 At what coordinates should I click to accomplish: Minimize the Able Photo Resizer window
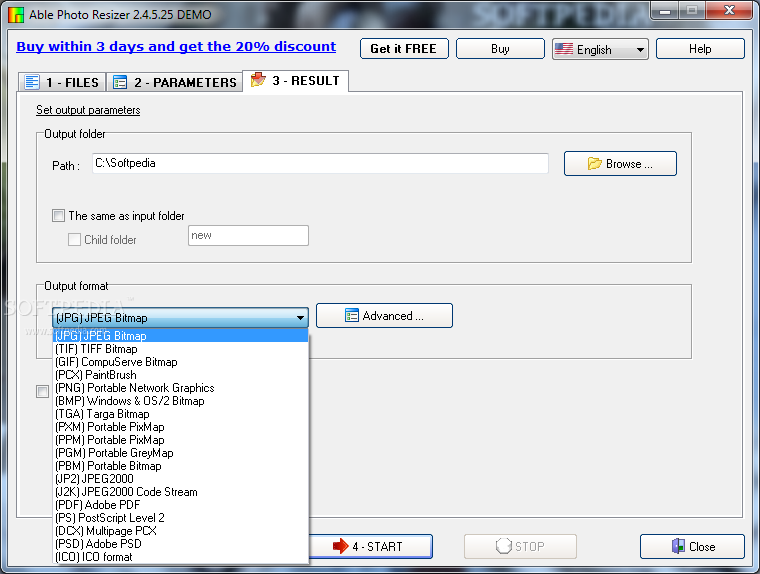[x=665, y=11]
